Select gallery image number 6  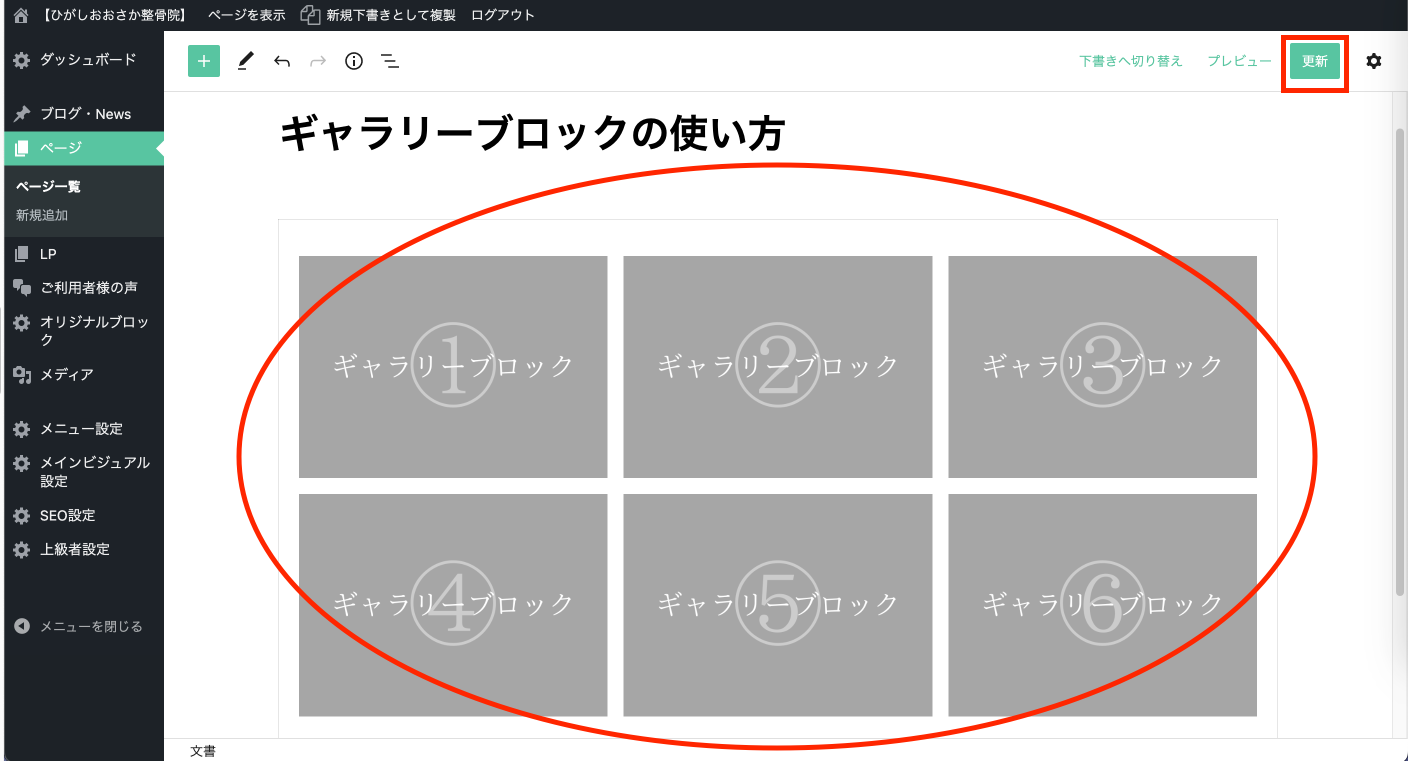point(1102,605)
